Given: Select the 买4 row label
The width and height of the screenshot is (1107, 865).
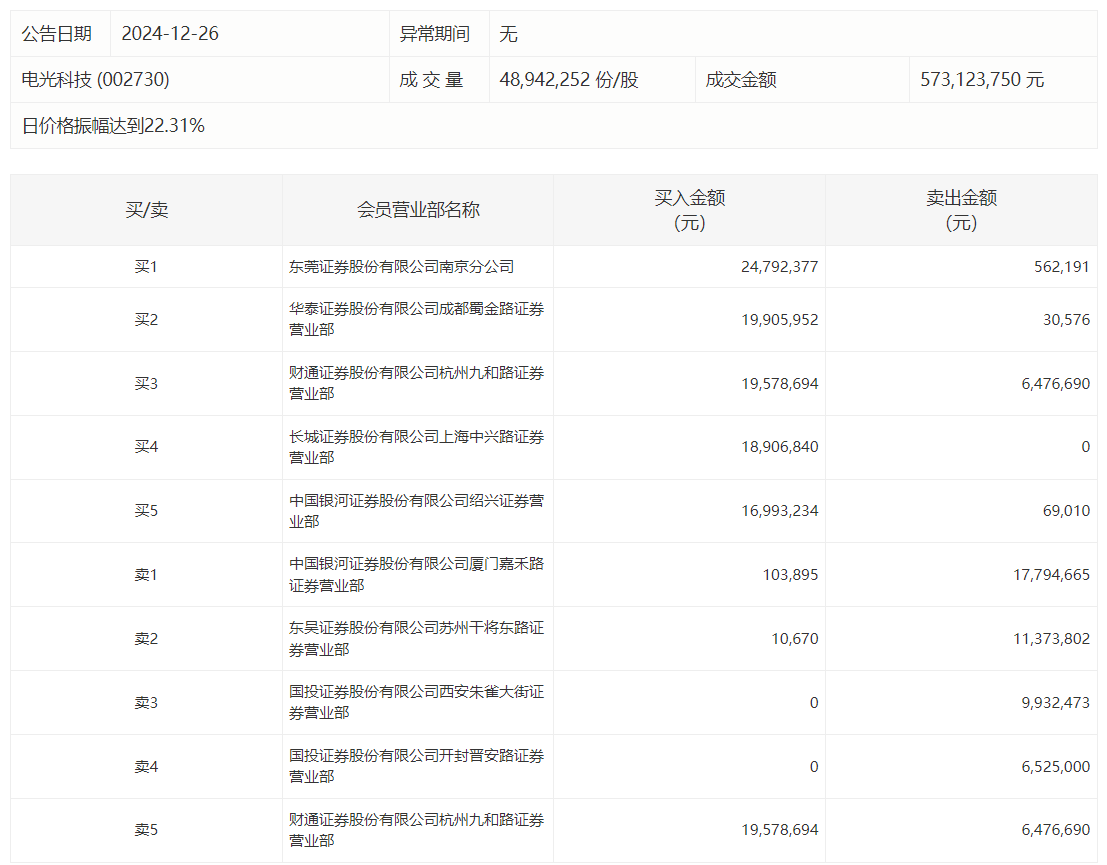Looking at the screenshot, I should coord(146,447).
